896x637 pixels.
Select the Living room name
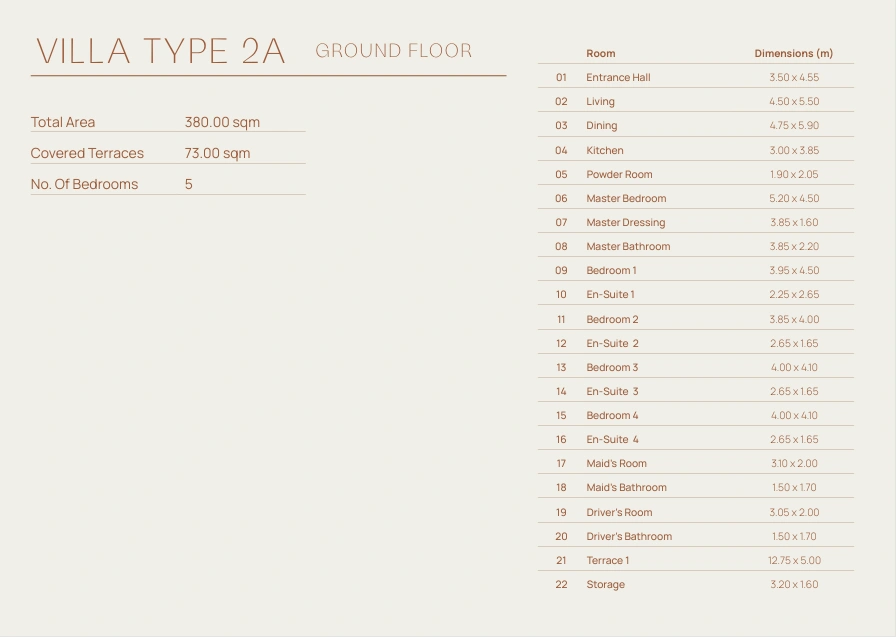tap(601, 101)
